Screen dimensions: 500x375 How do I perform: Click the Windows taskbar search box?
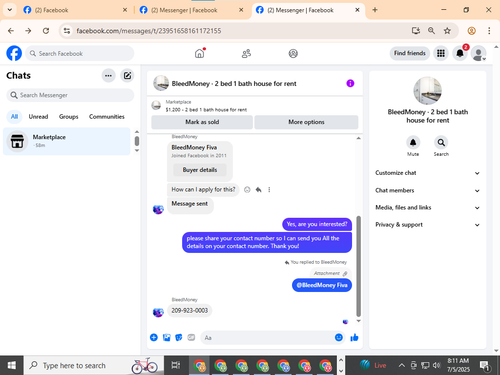pos(94,365)
